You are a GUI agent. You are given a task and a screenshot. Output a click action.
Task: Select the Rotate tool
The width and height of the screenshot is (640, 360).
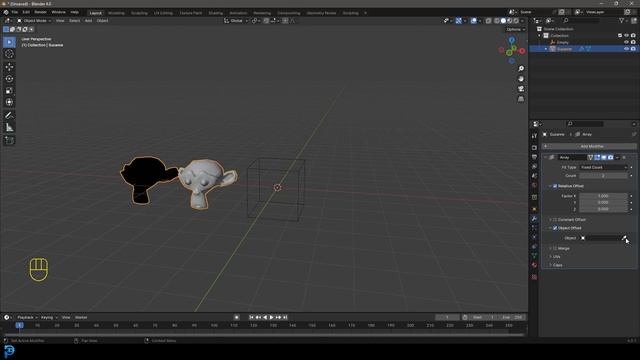pyautogui.click(x=9, y=79)
